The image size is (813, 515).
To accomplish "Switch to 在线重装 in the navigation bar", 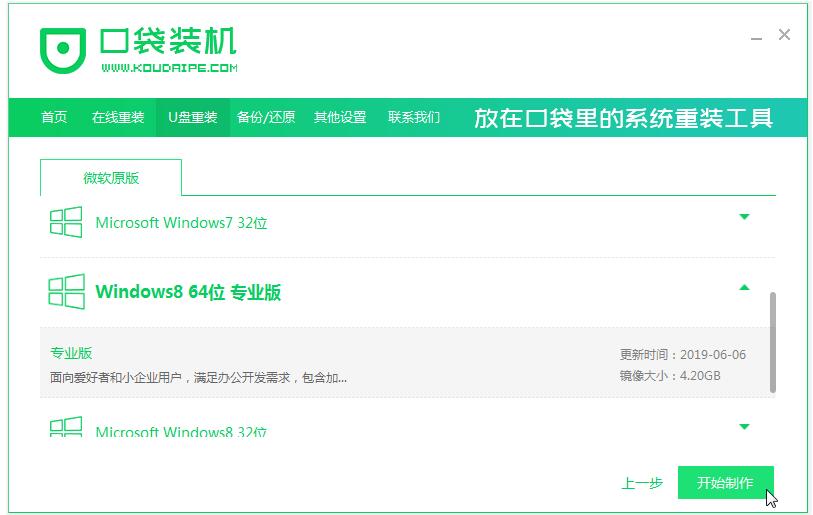I will pyautogui.click(x=118, y=117).
